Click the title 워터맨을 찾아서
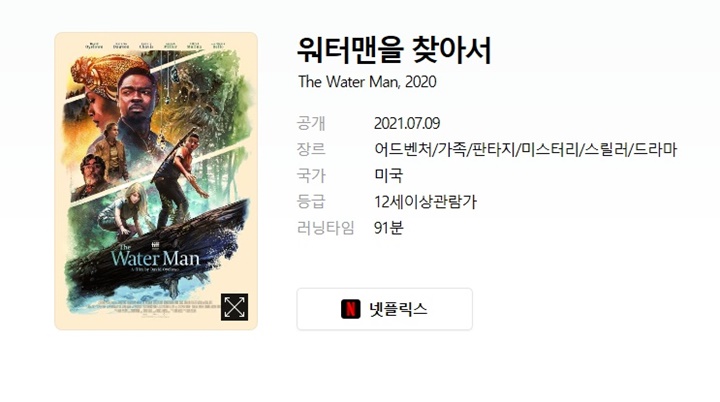Screen dimensions: 720x402 point(394,50)
